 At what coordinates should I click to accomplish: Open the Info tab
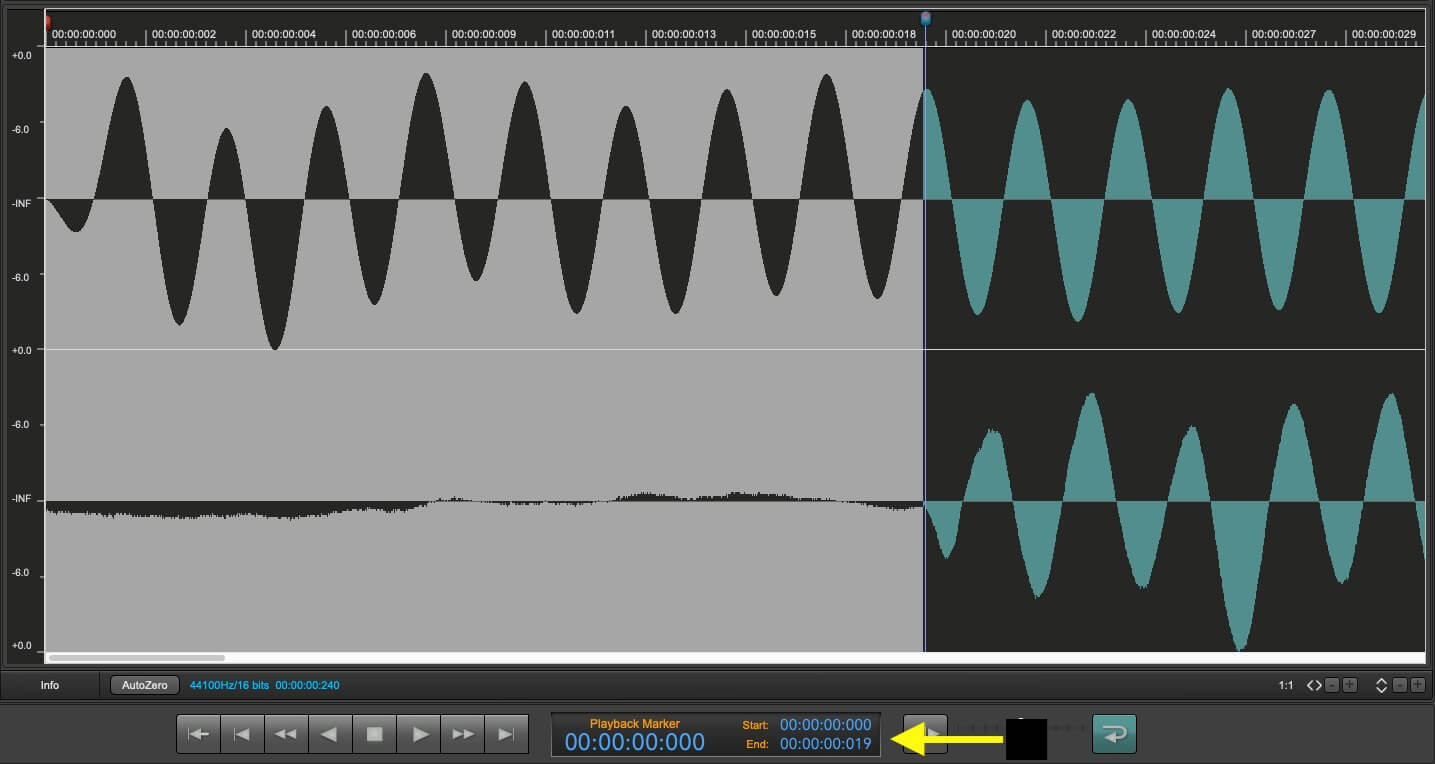[x=50, y=685]
